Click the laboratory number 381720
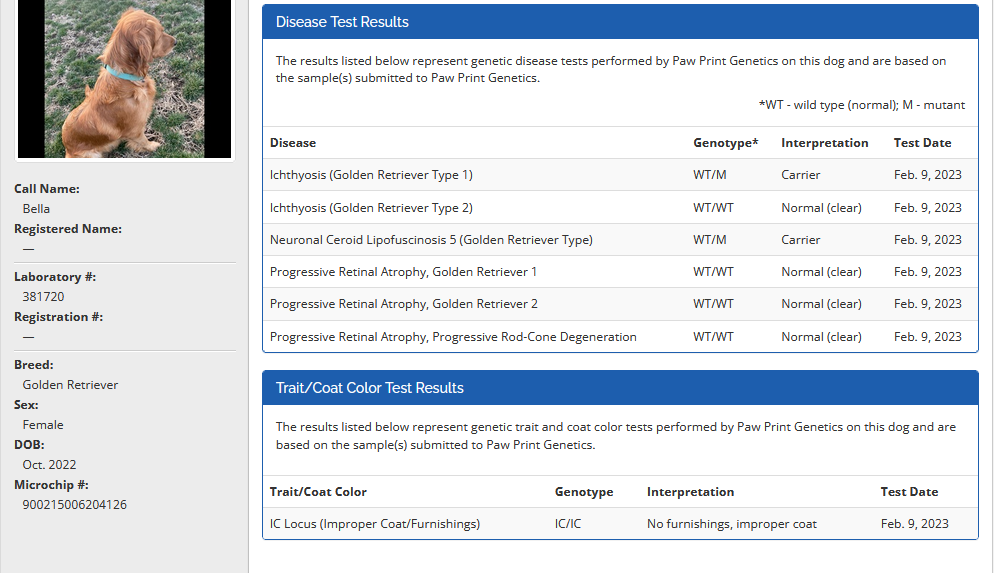 pos(43,297)
